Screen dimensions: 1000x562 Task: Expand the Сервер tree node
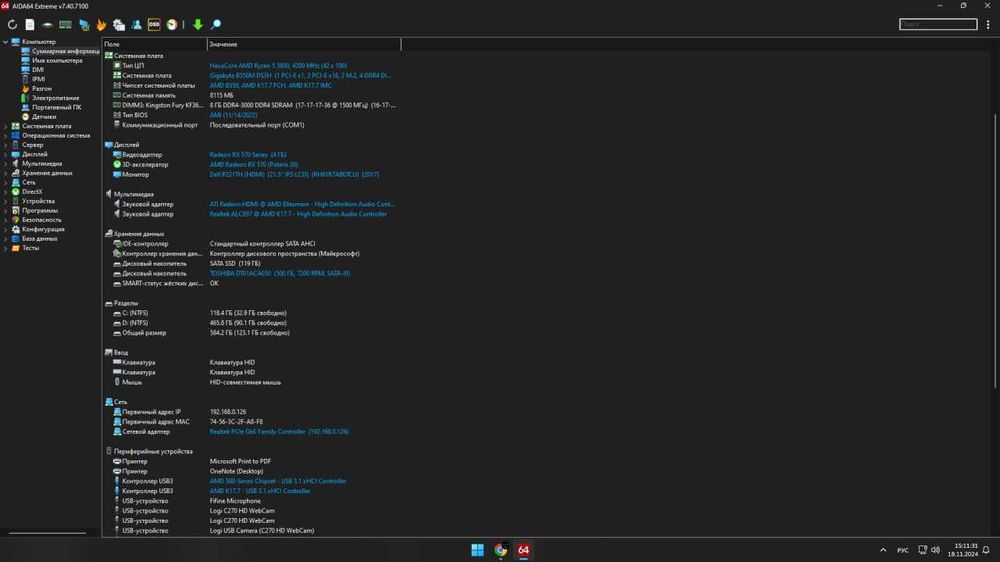coord(6,145)
